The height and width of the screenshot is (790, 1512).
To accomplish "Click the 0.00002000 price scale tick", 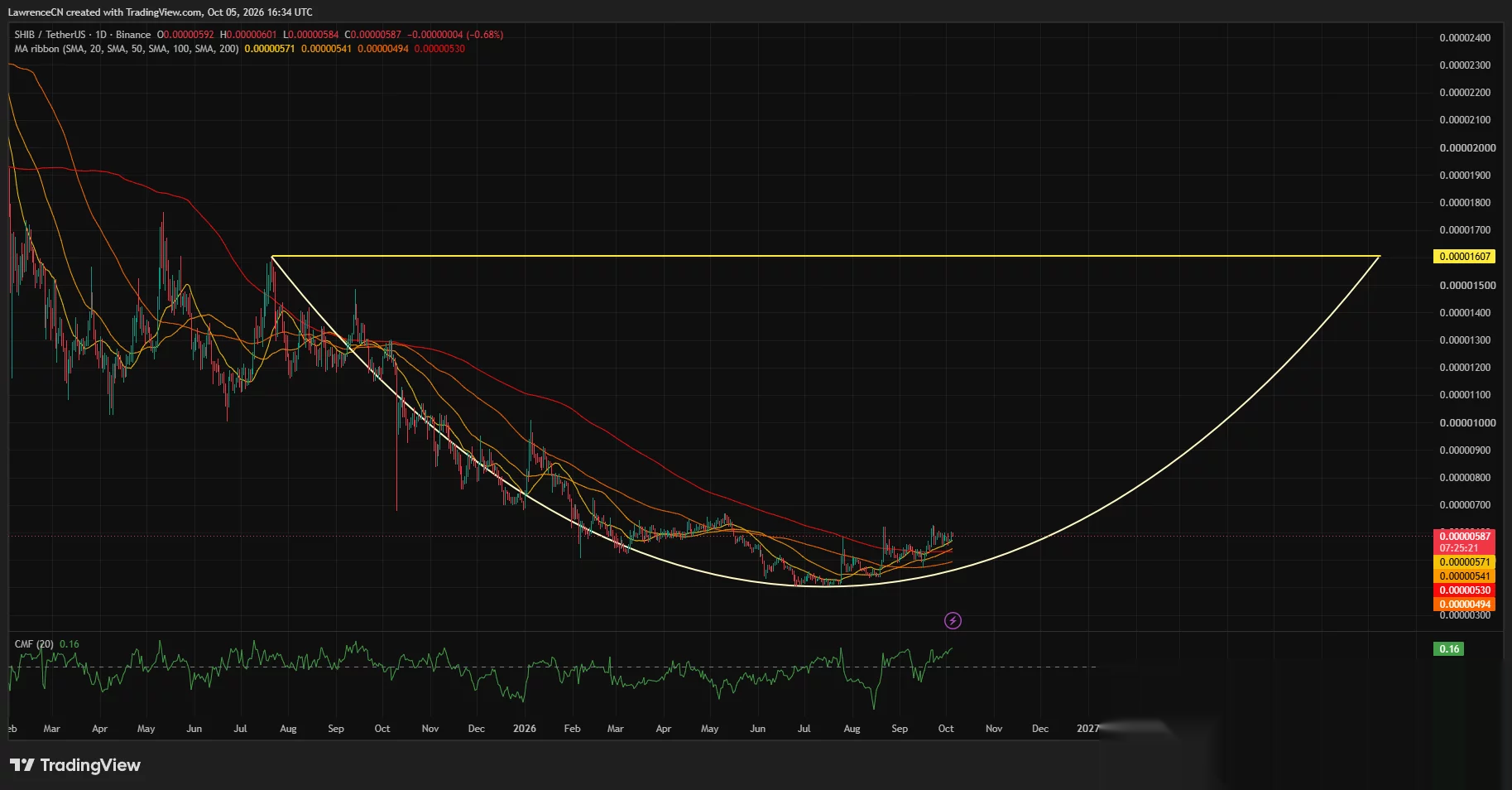I will (x=1467, y=148).
